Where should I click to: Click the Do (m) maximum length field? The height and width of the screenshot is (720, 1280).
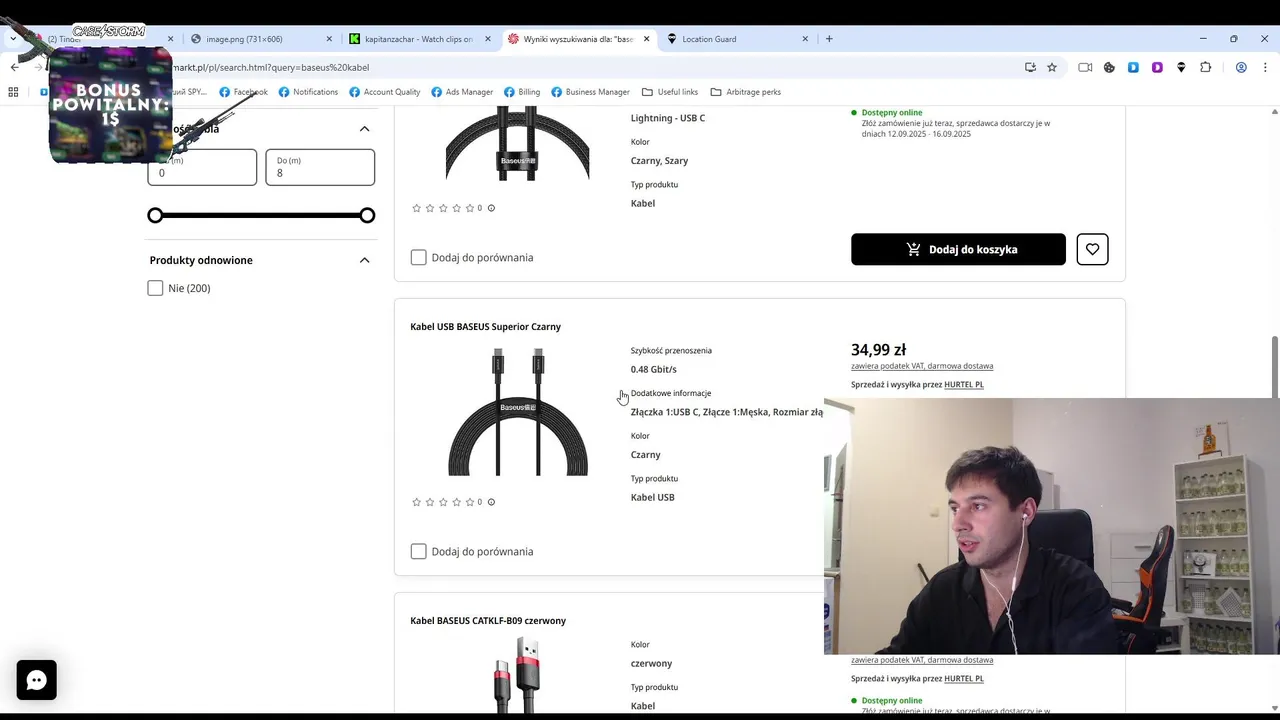click(x=320, y=167)
